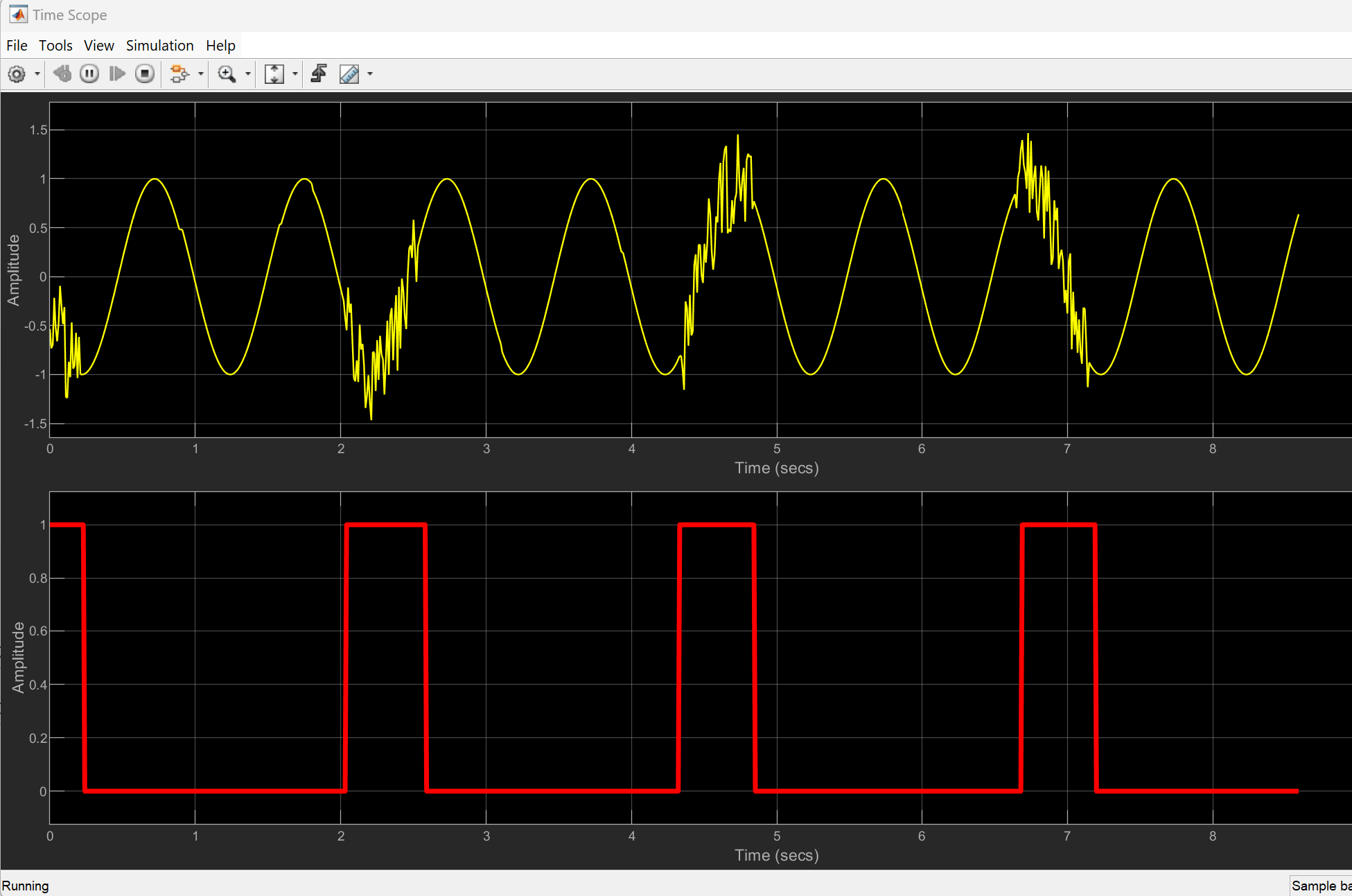Toggle the stairstep trace display icon
1352x896 pixels.
click(x=318, y=74)
